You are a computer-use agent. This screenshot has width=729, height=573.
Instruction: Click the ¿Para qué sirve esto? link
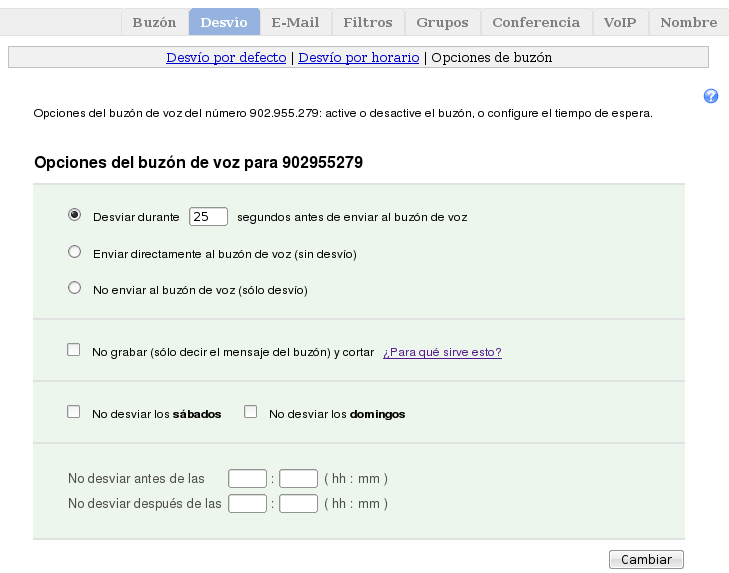pyautogui.click(x=442, y=352)
